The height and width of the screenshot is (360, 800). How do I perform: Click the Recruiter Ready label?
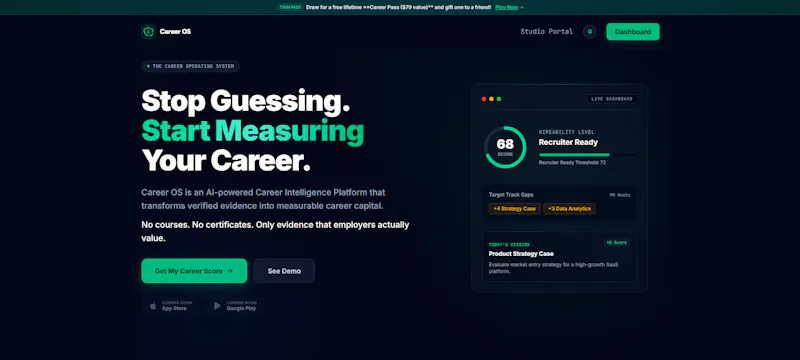pos(568,142)
